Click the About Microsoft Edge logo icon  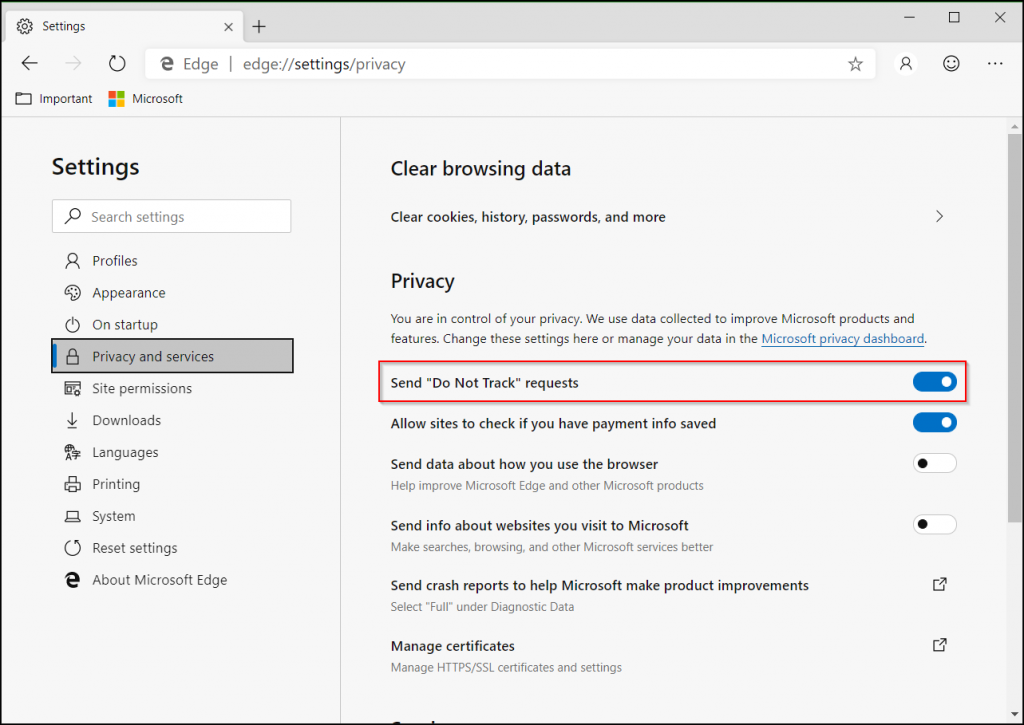click(73, 579)
